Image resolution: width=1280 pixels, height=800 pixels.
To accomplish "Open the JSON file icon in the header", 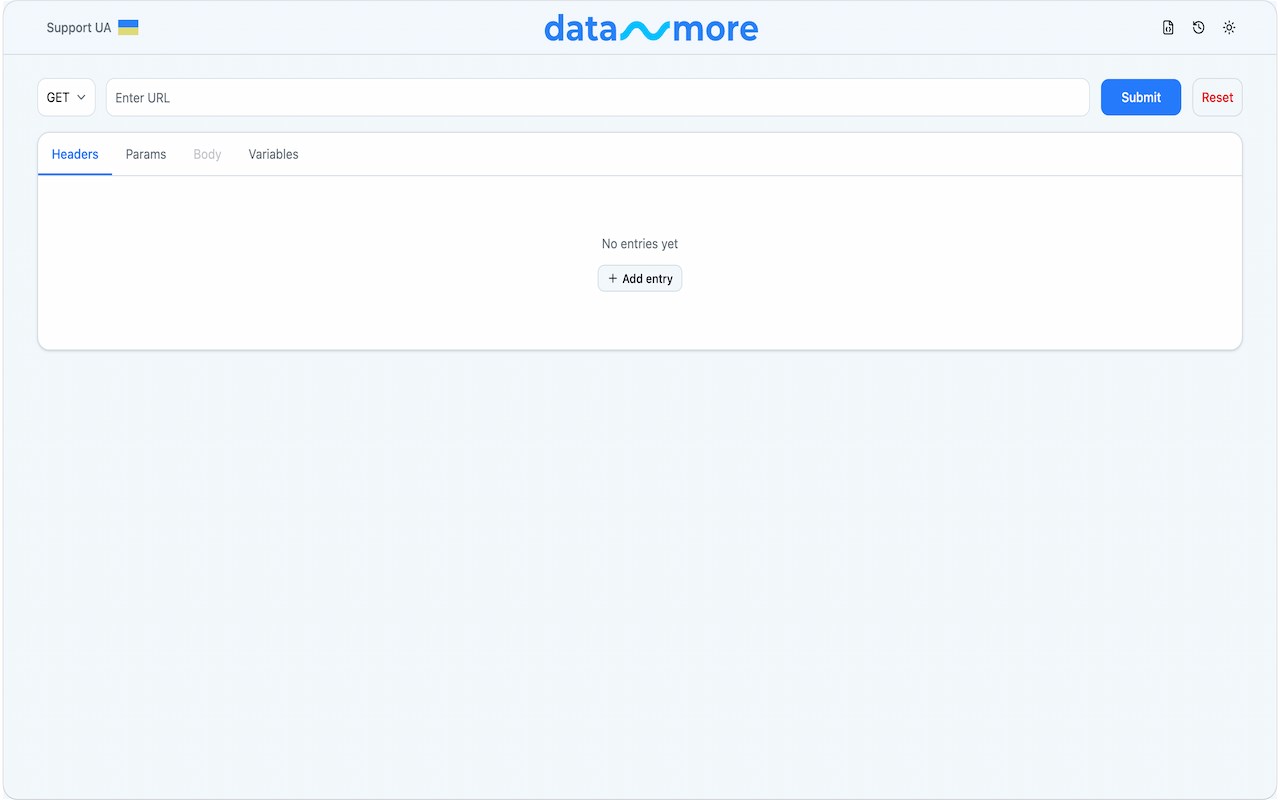I will click(x=1168, y=28).
